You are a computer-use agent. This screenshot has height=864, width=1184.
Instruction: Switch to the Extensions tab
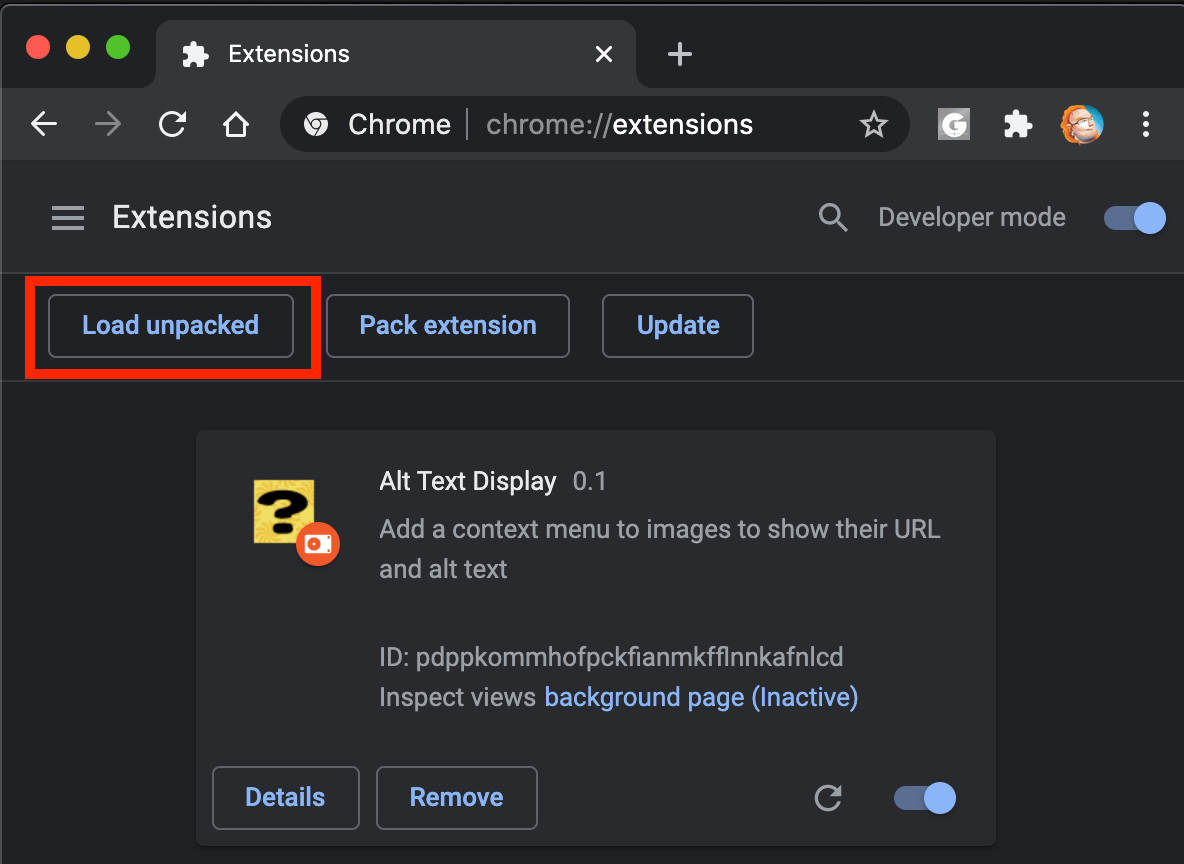point(289,54)
